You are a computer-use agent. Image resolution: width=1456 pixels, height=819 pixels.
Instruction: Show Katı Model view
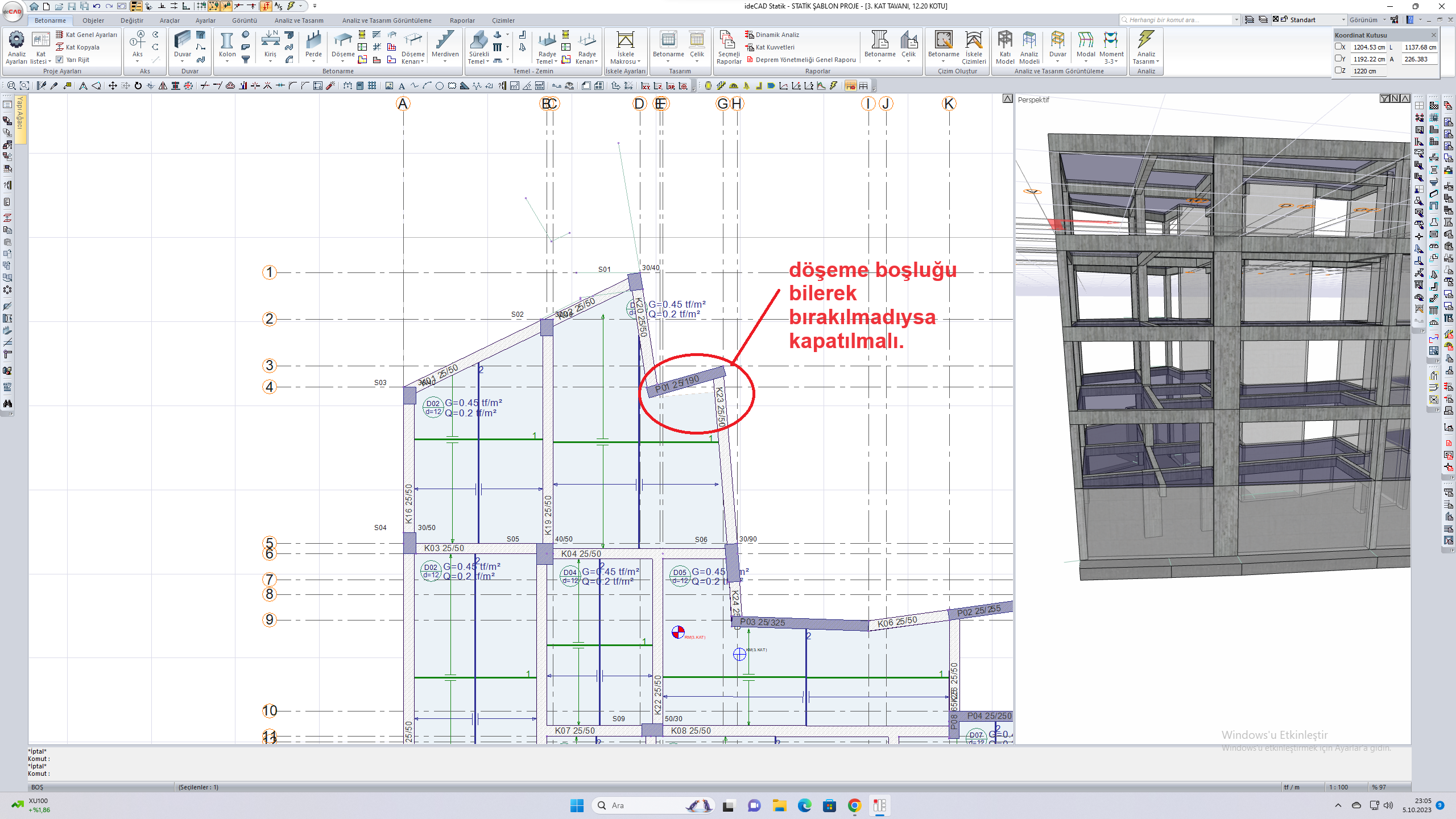pos(1005,48)
